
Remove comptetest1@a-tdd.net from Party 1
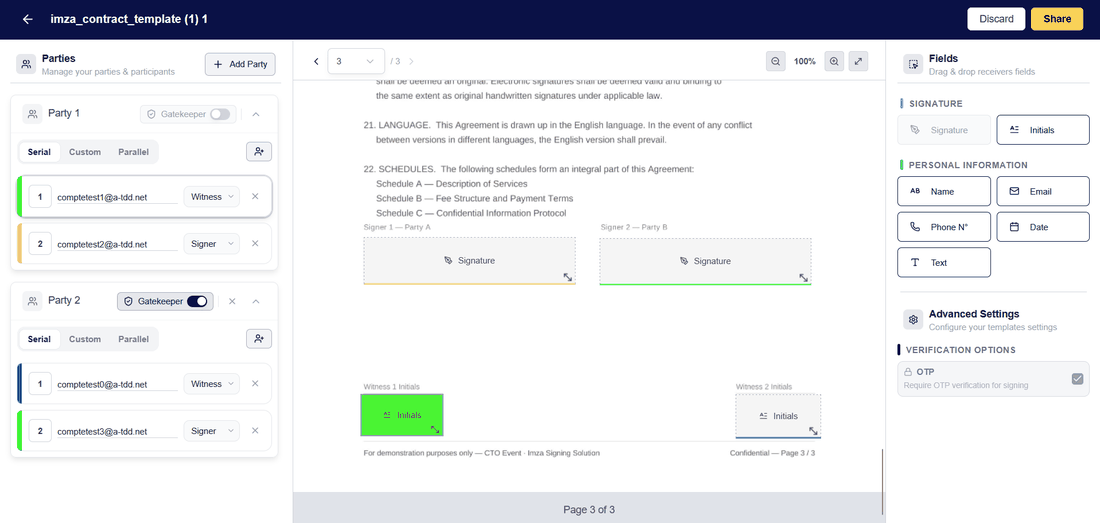[x=255, y=196]
